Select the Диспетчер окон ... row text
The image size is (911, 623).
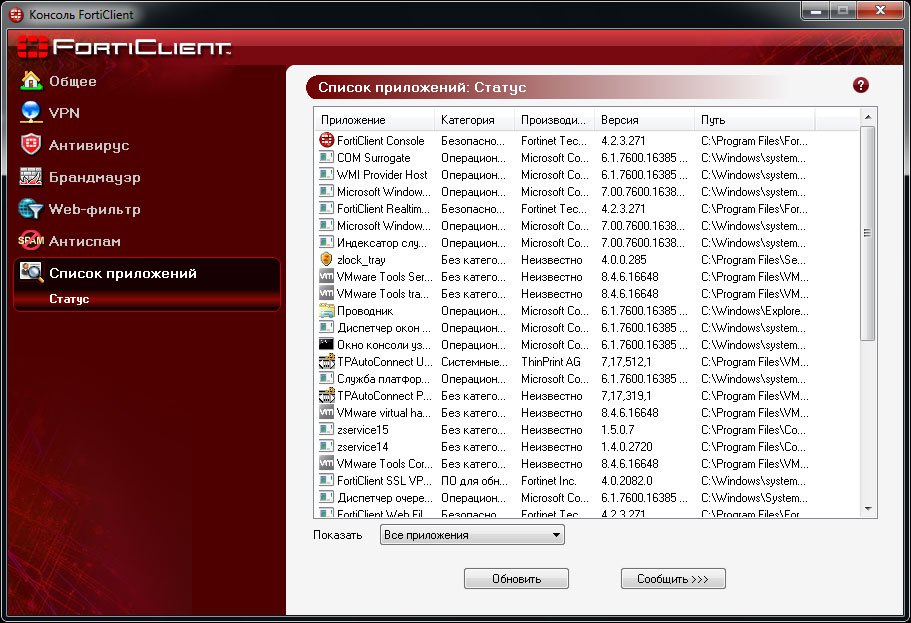(x=384, y=328)
